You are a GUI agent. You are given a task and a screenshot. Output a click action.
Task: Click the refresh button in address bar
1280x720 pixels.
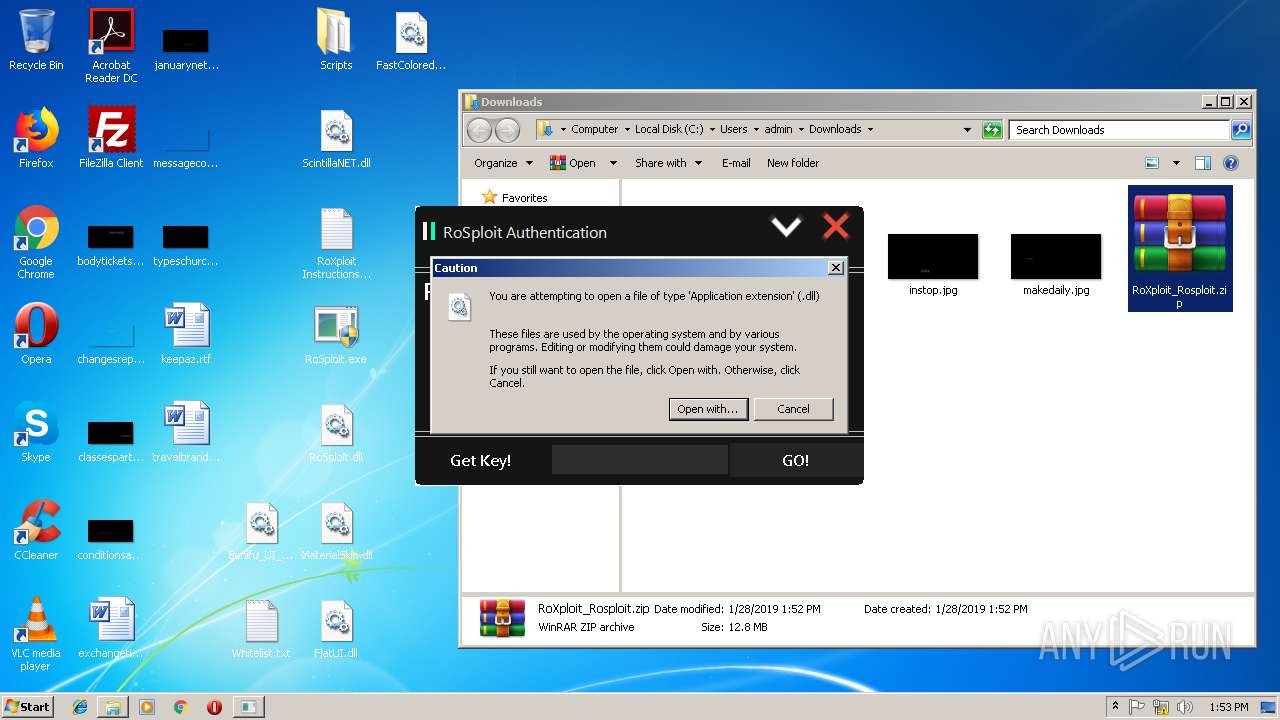[992, 129]
